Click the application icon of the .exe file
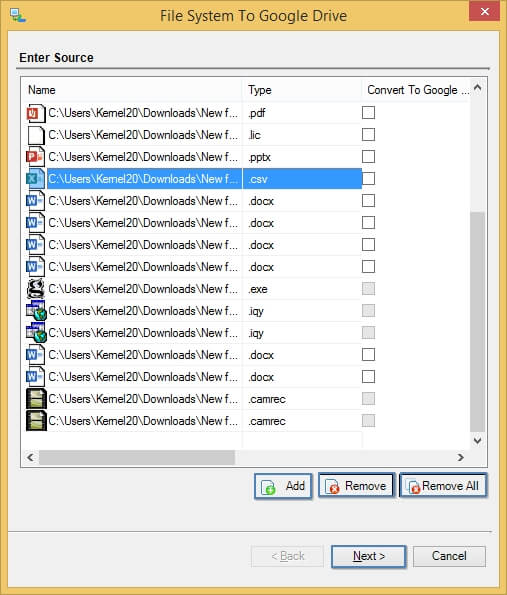This screenshot has height=595, width=507. 36,289
